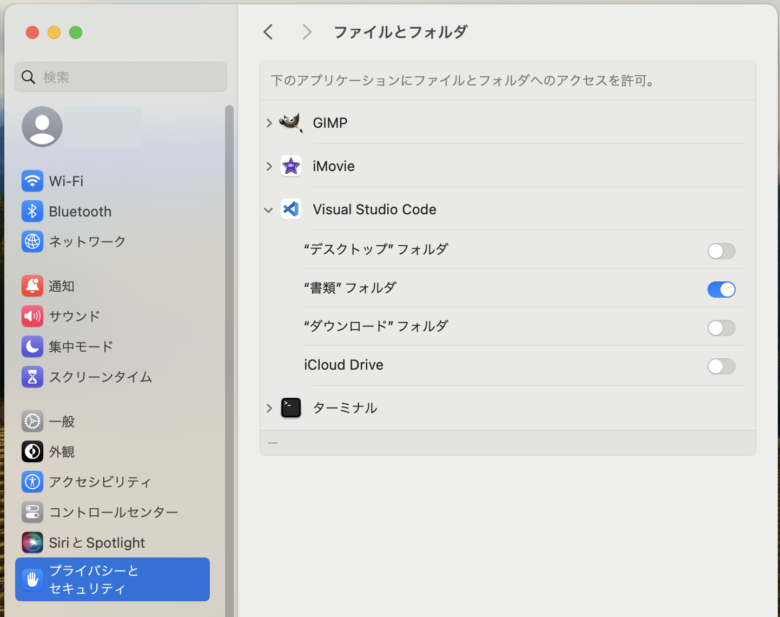Click the minus remove button
The height and width of the screenshot is (617, 780).
tap(272, 442)
